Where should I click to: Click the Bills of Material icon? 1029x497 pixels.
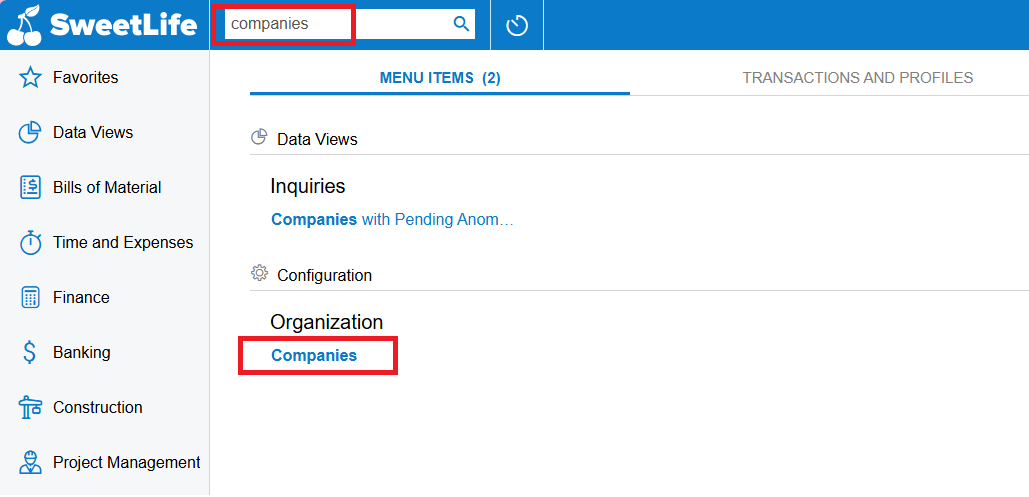coord(30,188)
